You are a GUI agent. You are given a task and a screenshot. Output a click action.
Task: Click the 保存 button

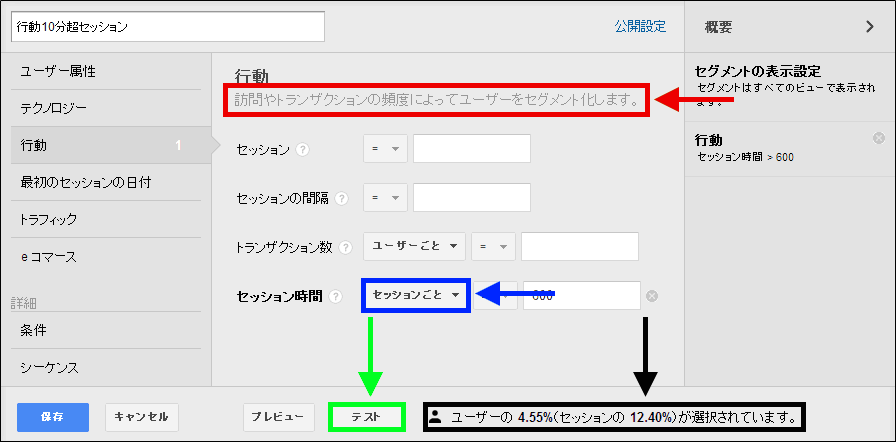tap(53, 417)
